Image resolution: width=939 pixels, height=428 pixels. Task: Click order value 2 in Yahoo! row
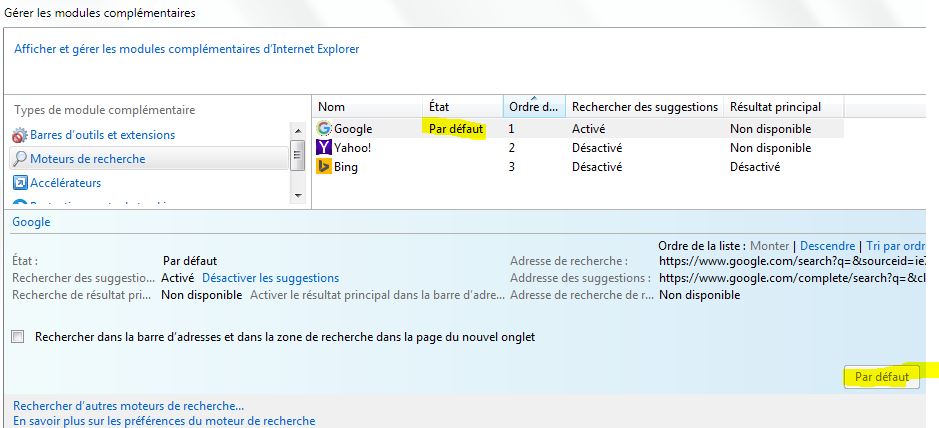point(511,148)
